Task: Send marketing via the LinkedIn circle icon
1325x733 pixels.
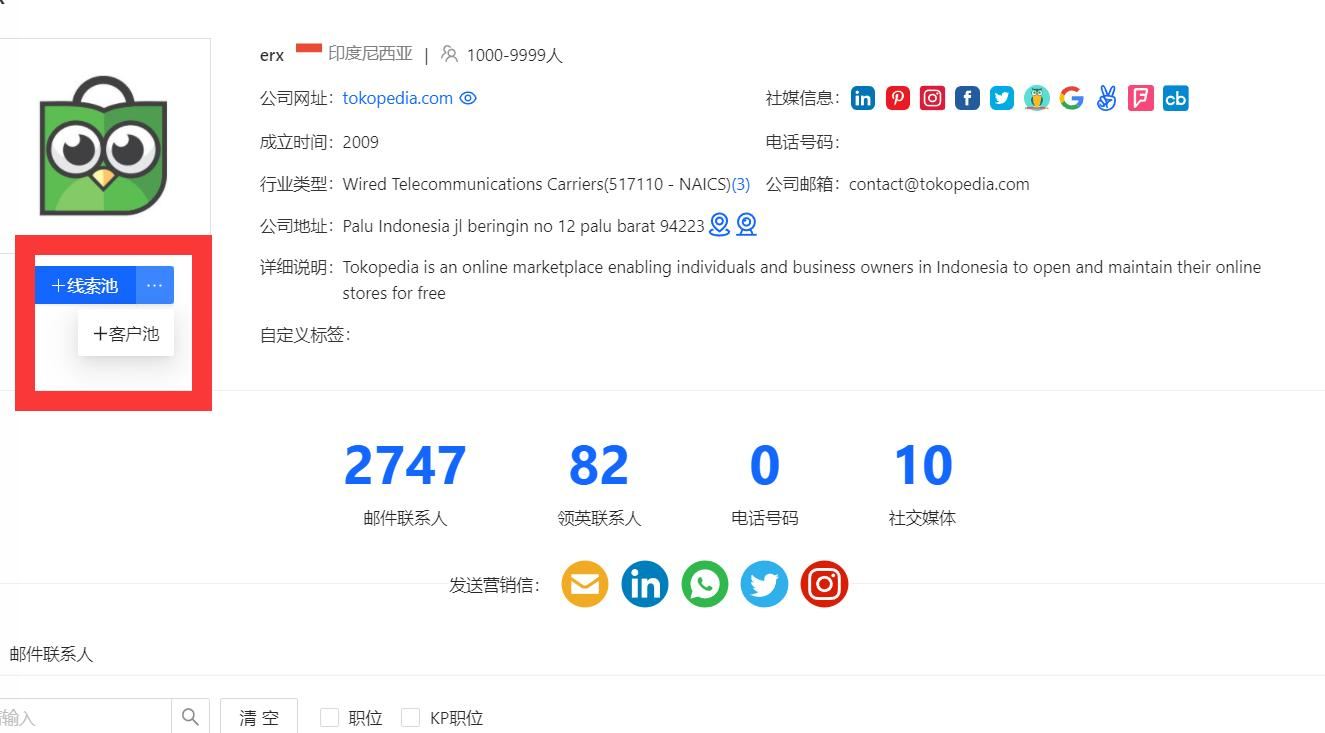Action: tap(645, 584)
